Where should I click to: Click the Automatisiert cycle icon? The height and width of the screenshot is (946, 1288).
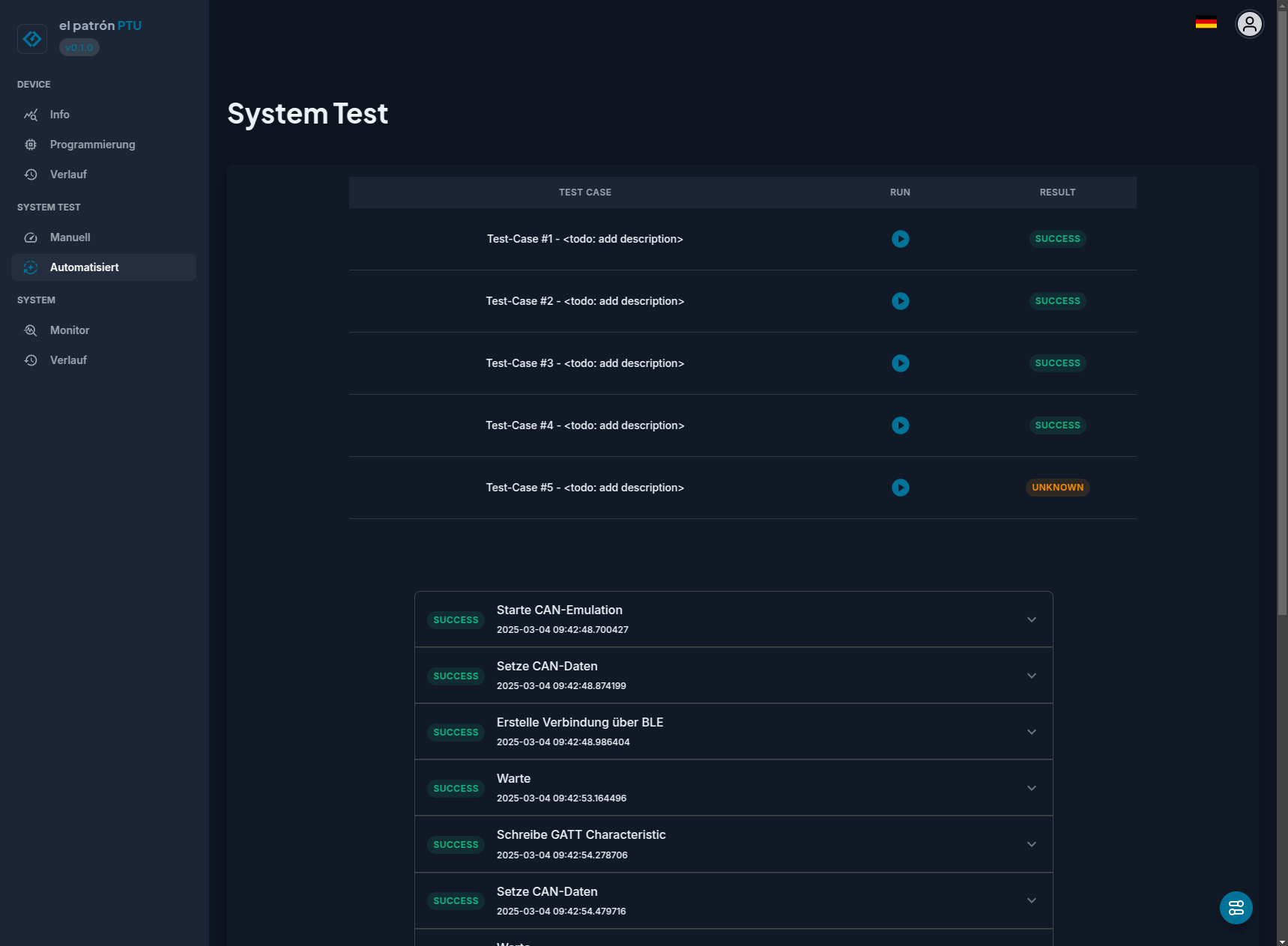pos(31,267)
